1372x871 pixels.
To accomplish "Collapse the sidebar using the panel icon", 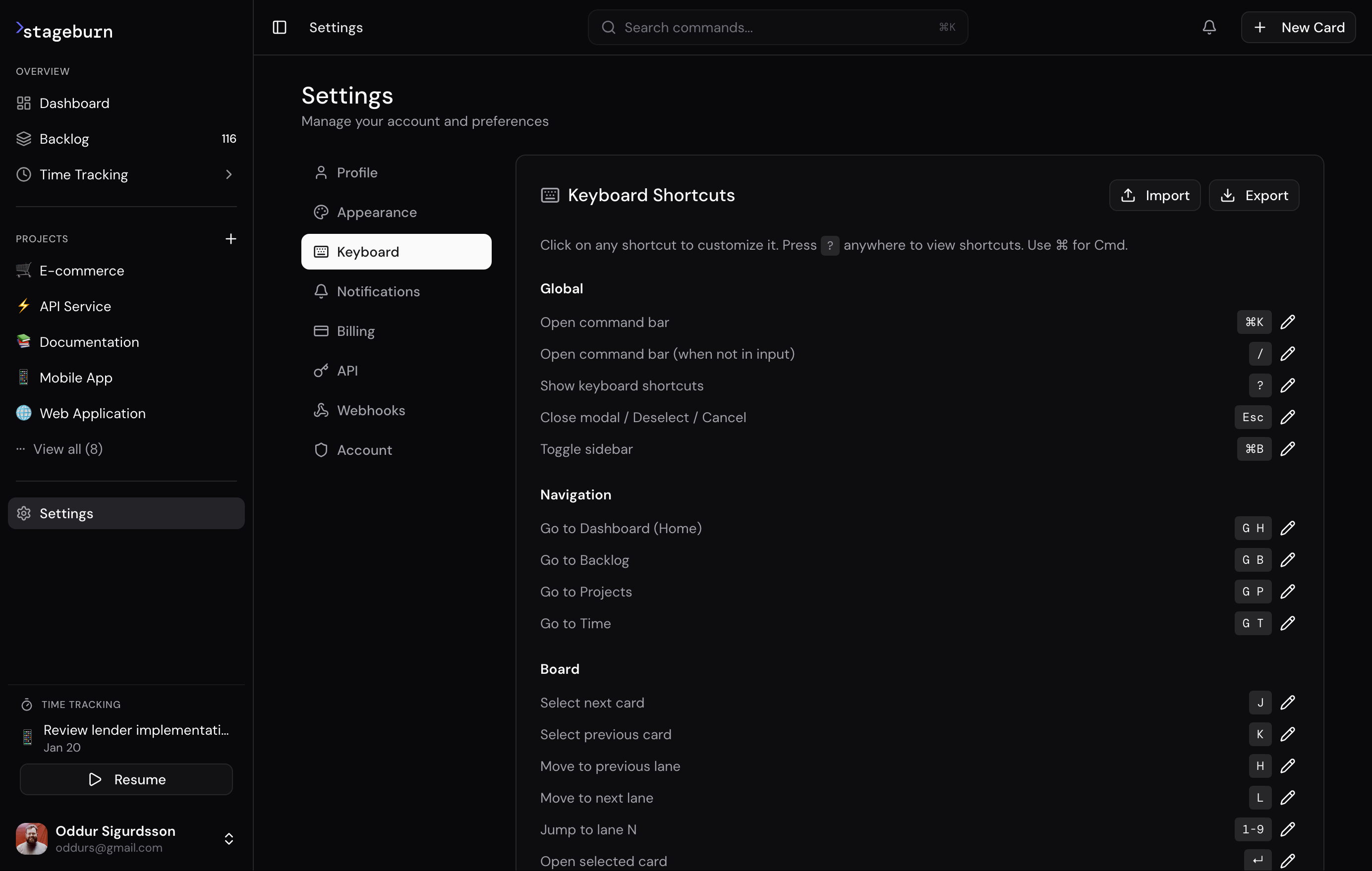I will point(279,27).
